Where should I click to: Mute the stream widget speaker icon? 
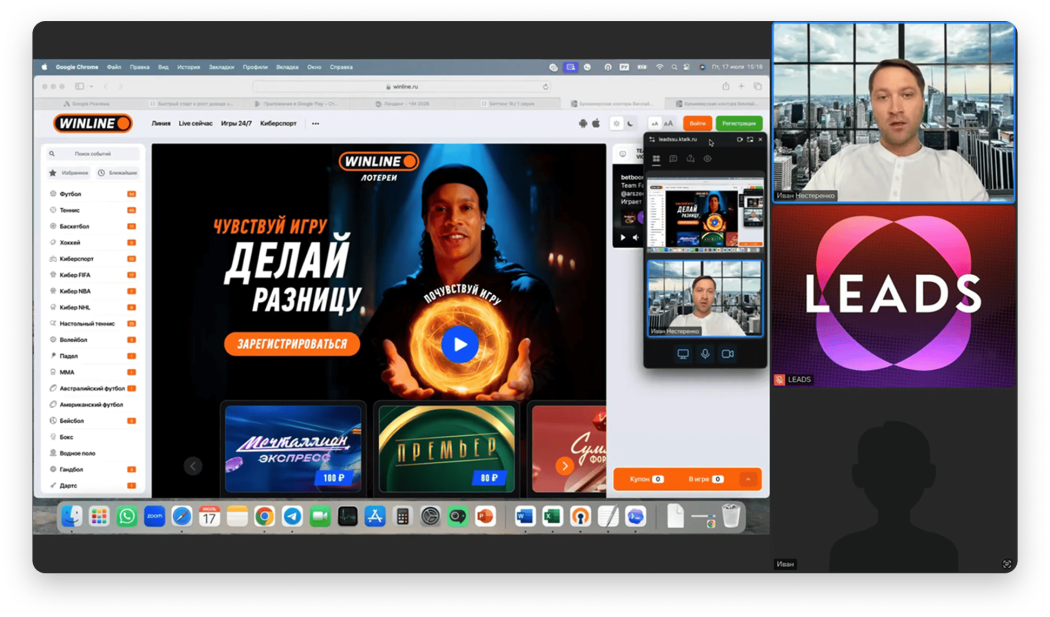pyautogui.click(x=635, y=237)
